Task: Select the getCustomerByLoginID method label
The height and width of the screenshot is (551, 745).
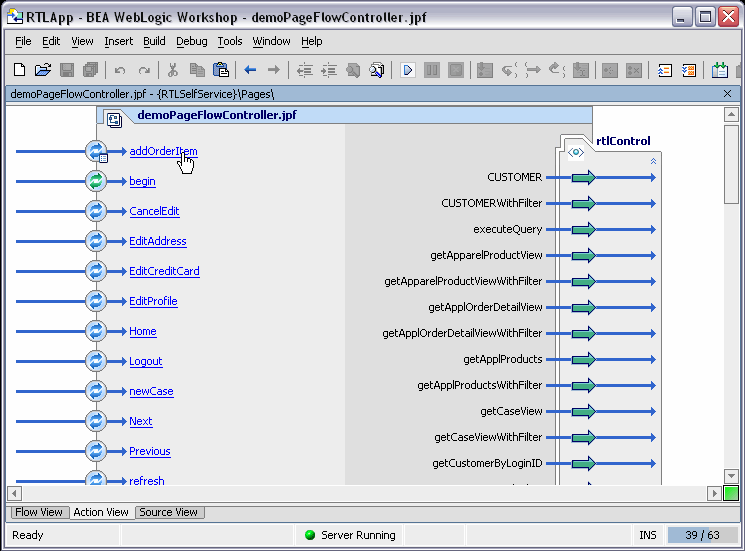Action: 487,463
